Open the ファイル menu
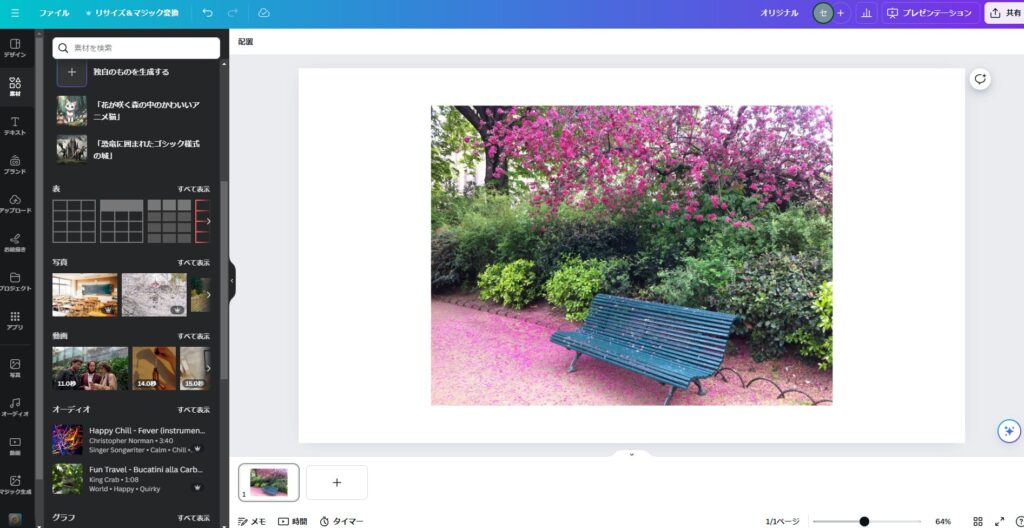 54,13
